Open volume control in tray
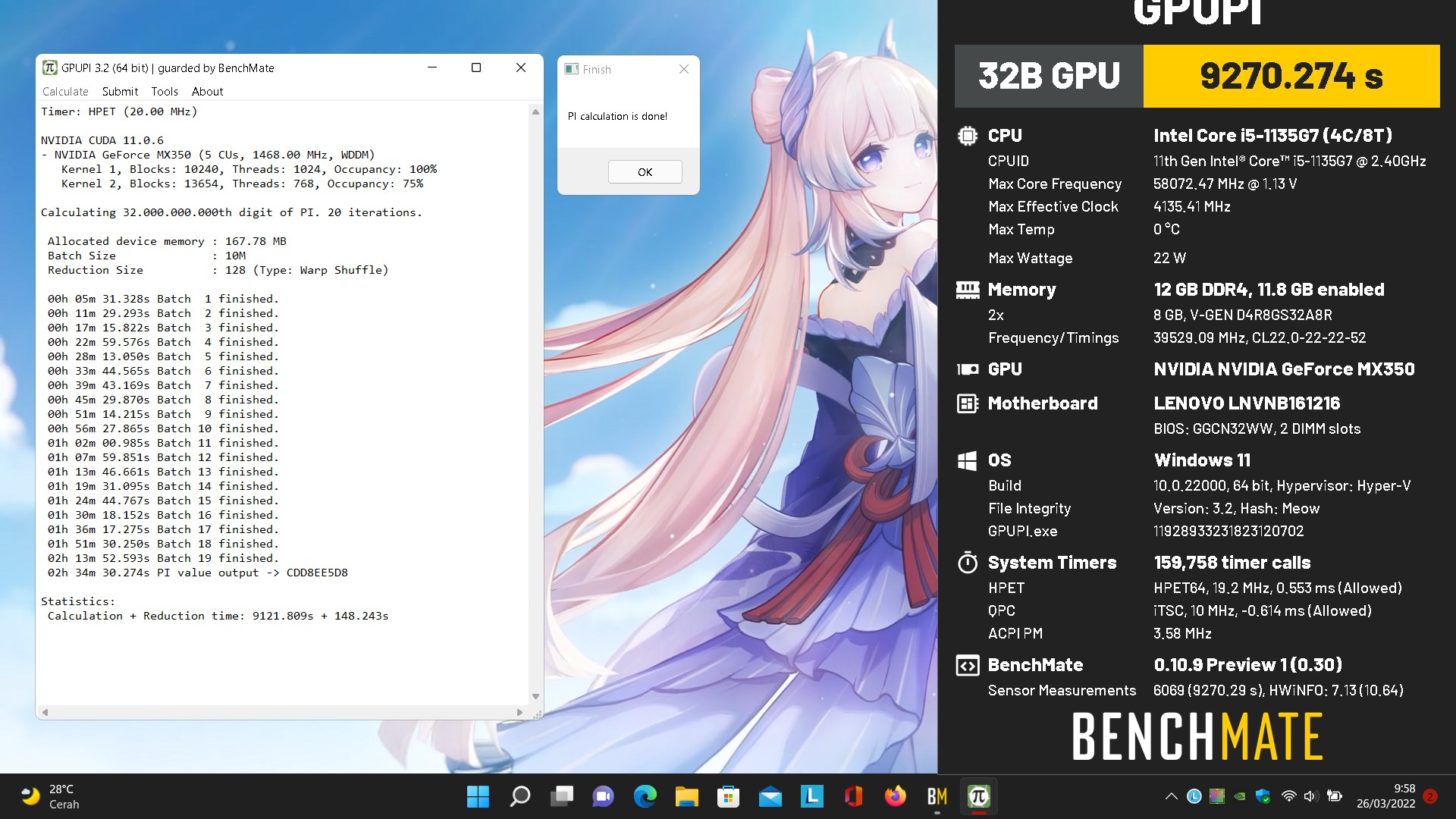Screen dimensions: 1456x819 tap(1310, 796)
